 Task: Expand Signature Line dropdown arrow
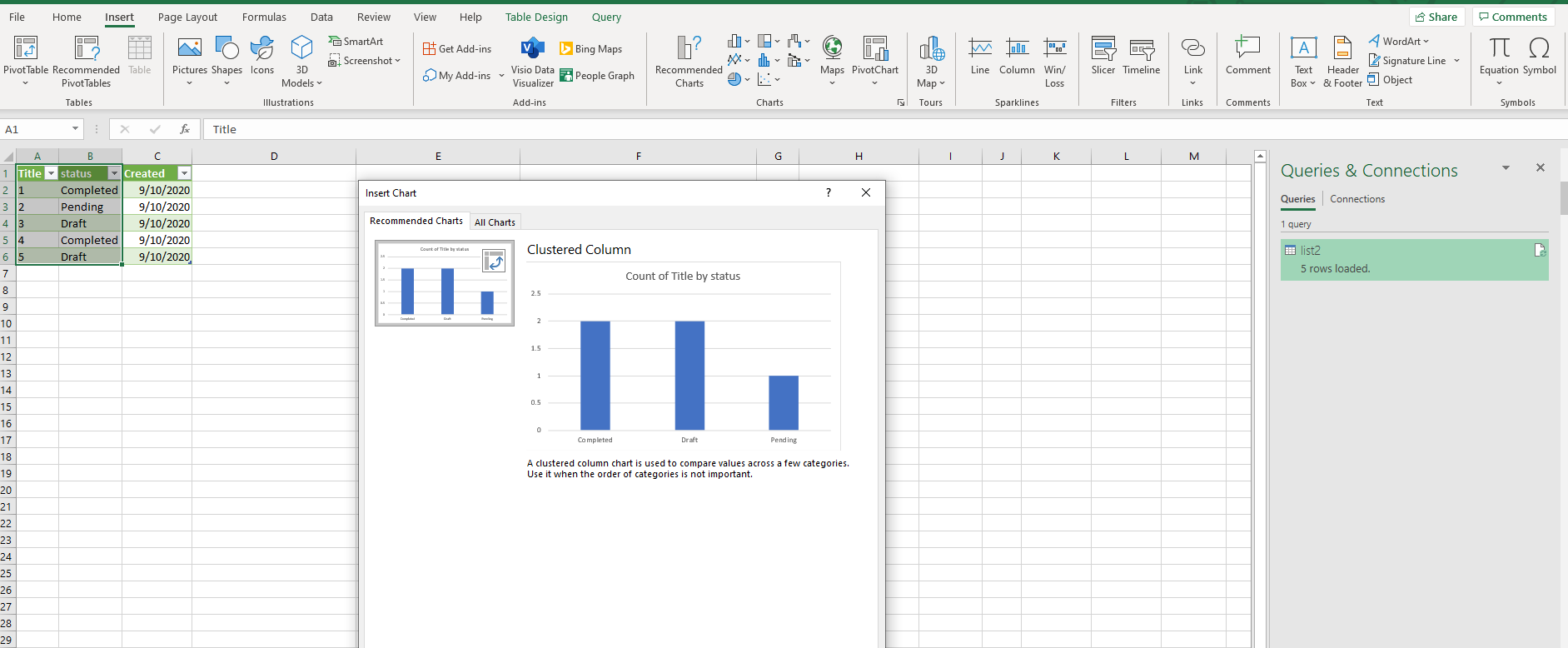1456,61
